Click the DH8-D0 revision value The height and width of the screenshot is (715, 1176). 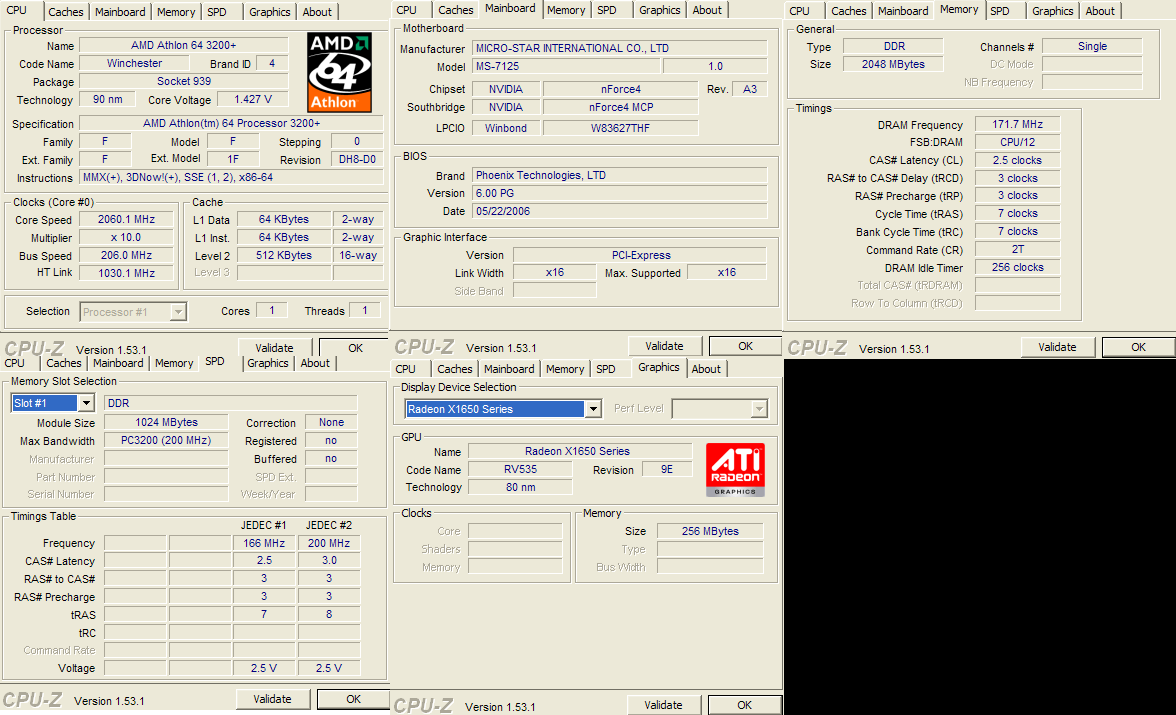click(357, 160)
